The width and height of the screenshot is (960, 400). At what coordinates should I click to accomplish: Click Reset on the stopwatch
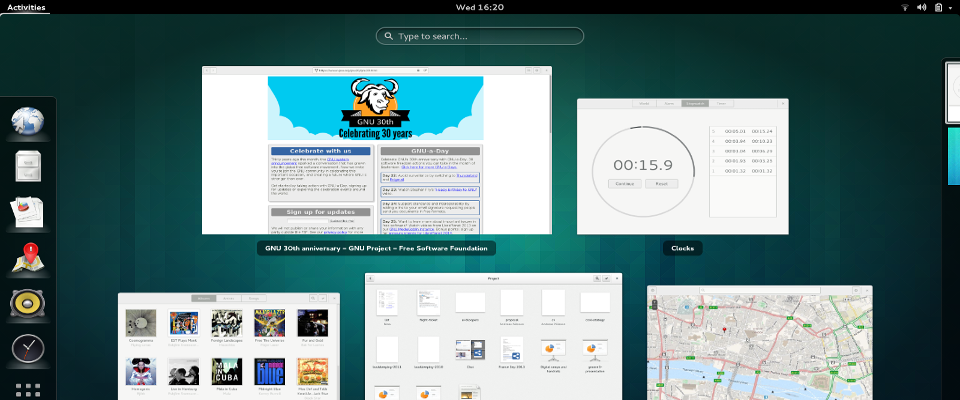click(x=661, y=184)
